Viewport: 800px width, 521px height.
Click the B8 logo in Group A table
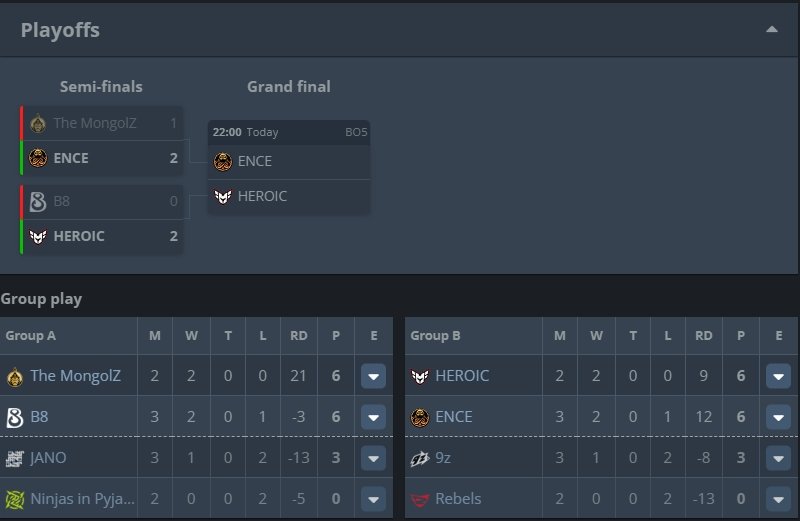pos(15,417)
